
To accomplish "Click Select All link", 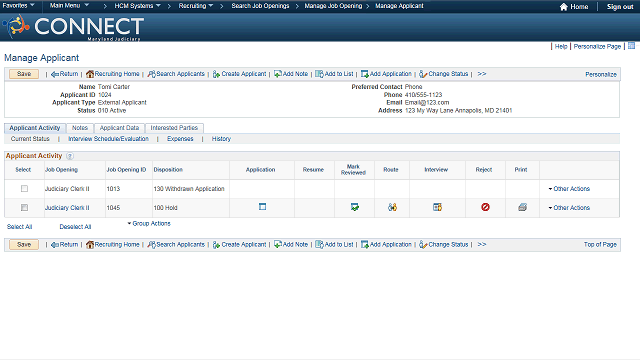I will click(20, 227).
